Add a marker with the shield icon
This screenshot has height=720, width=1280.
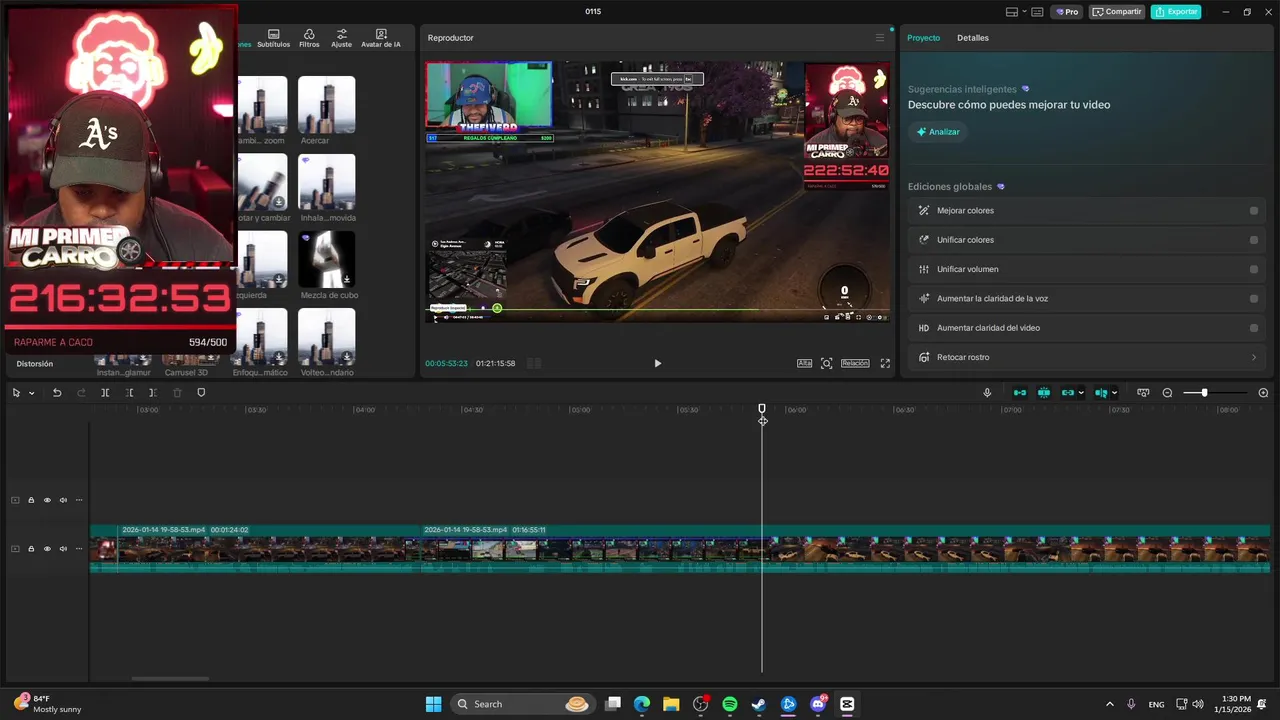click(201, 393)
